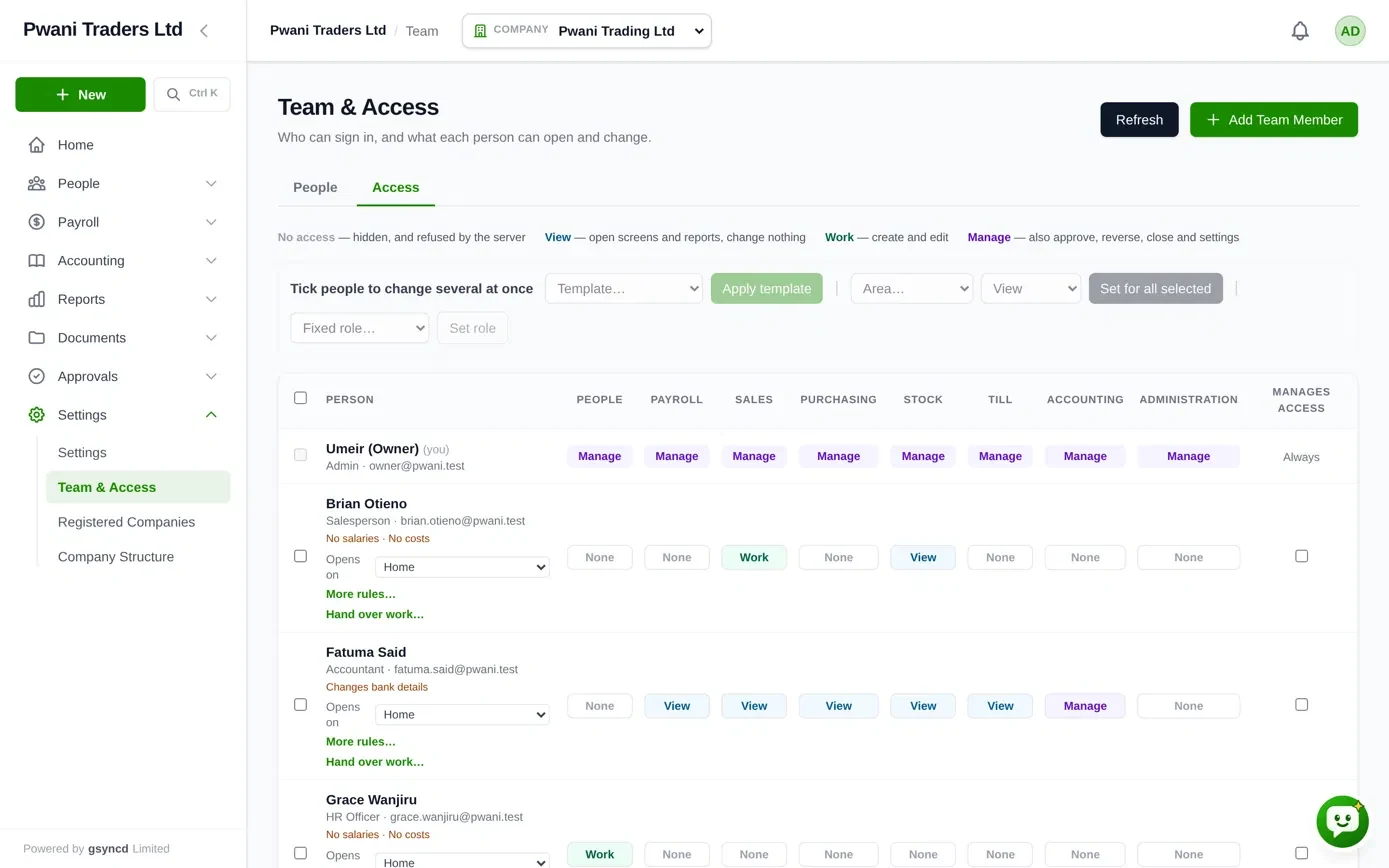Open the Area dropdown

(x=912, y=289)
